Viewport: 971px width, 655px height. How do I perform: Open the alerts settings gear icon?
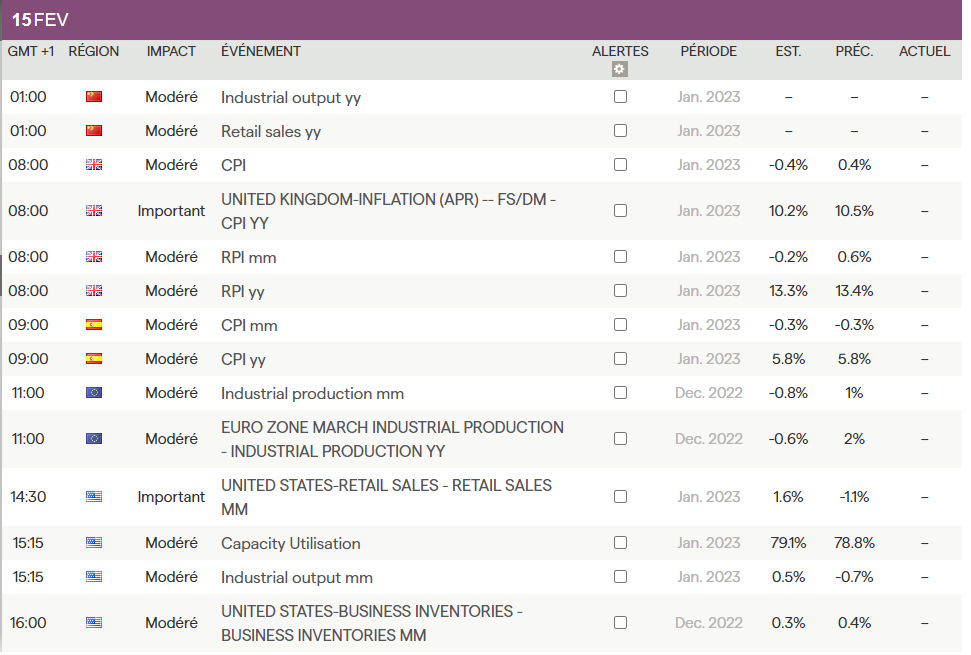pos(620,69)
